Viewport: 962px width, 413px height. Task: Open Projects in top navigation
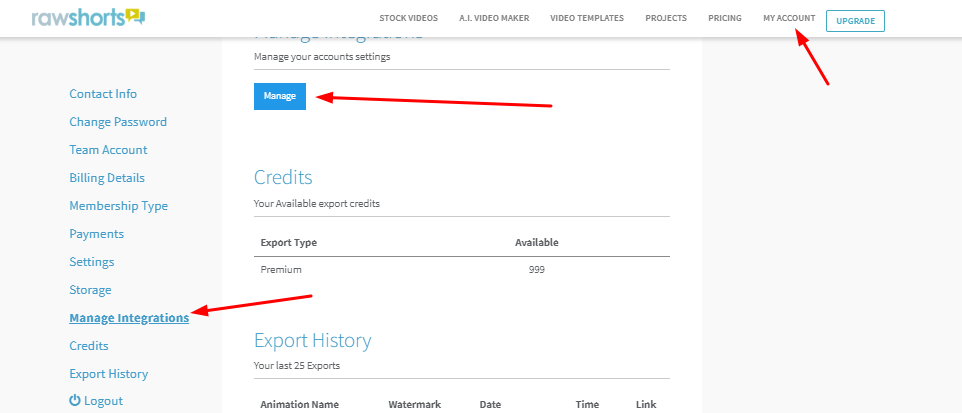[x=666, y=18]
